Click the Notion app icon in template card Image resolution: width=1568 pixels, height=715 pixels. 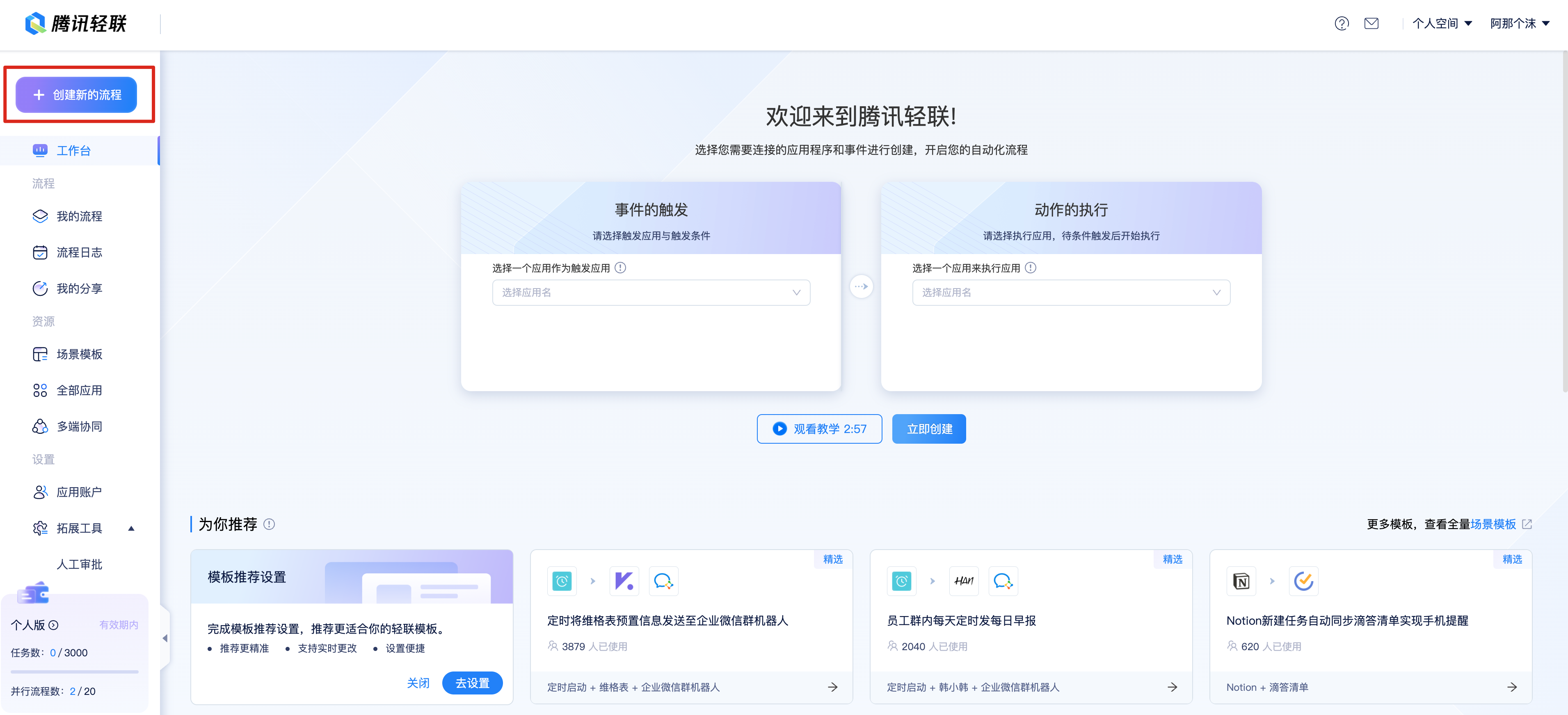(x=1241, y=581)
